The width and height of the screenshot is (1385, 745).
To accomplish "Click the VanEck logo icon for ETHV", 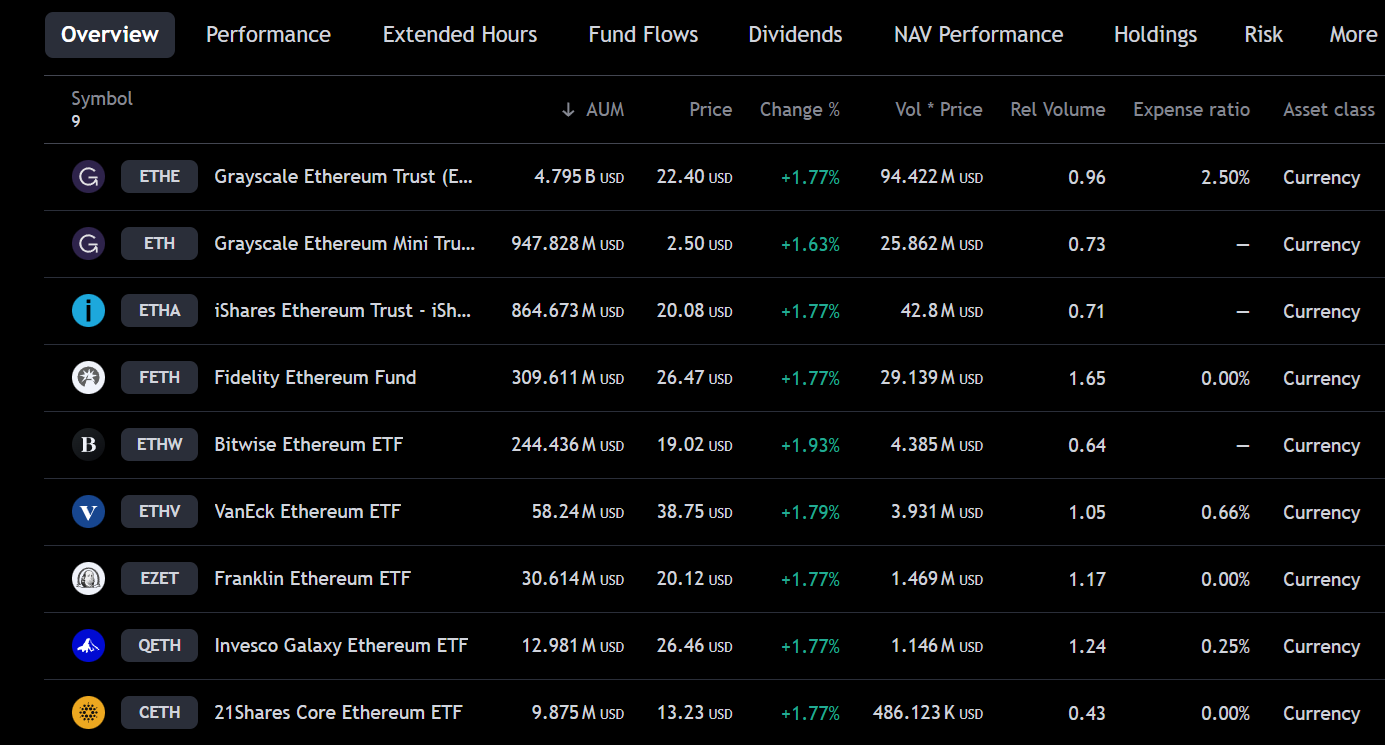I will point(88,512).
